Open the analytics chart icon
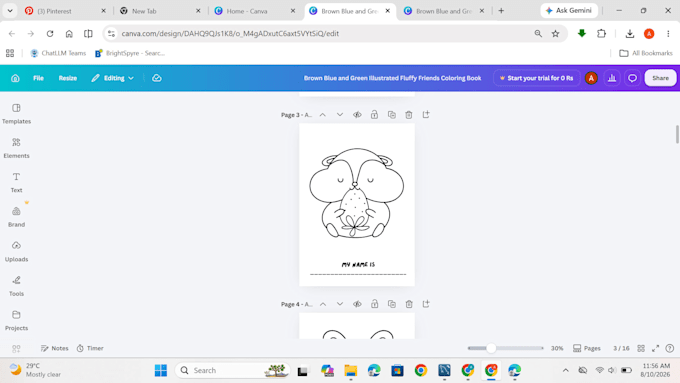Image resolution: width=680 pixels, height=383 pixels. [612, 78]
